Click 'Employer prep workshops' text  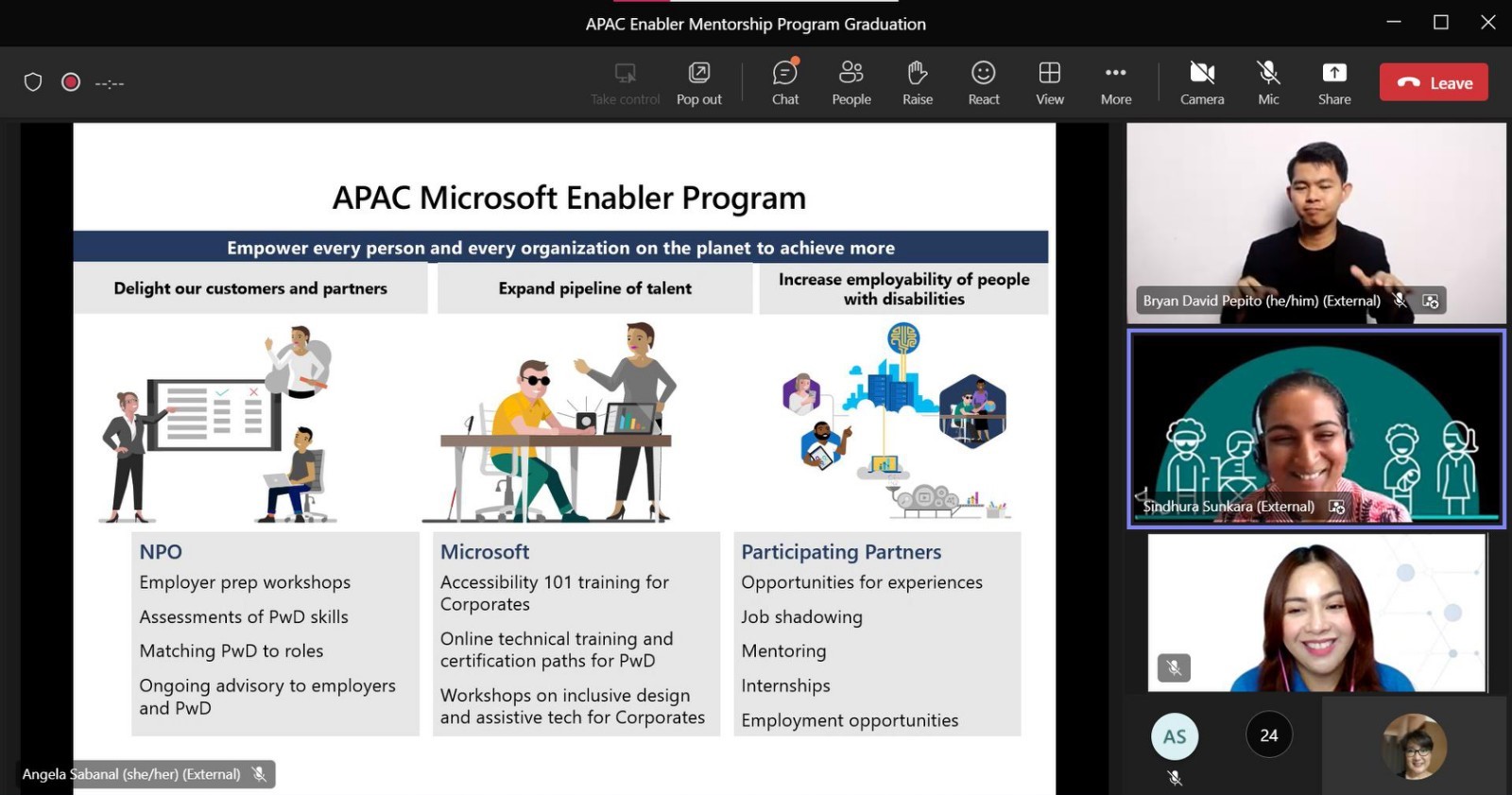pos(245,582)
